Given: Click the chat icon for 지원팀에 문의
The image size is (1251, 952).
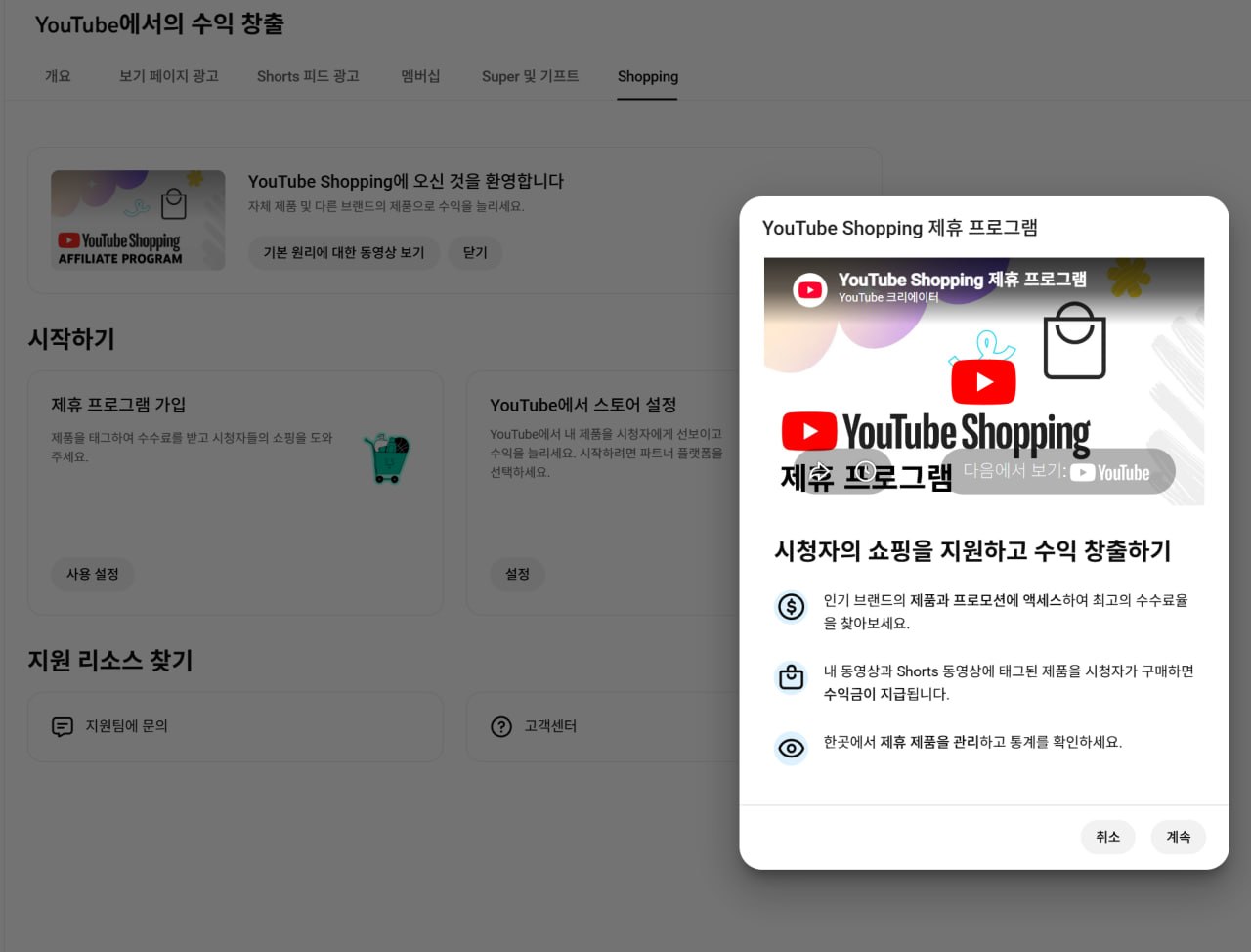Looking at the screenshot, I should point(63,726).
